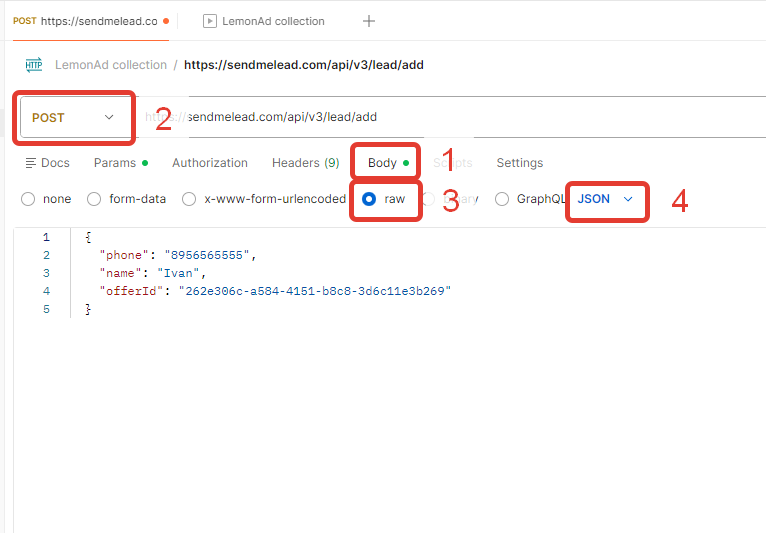The image size is (766, 533).
Task: Click the Docs document icon
Action: click(x=31, y=163)
